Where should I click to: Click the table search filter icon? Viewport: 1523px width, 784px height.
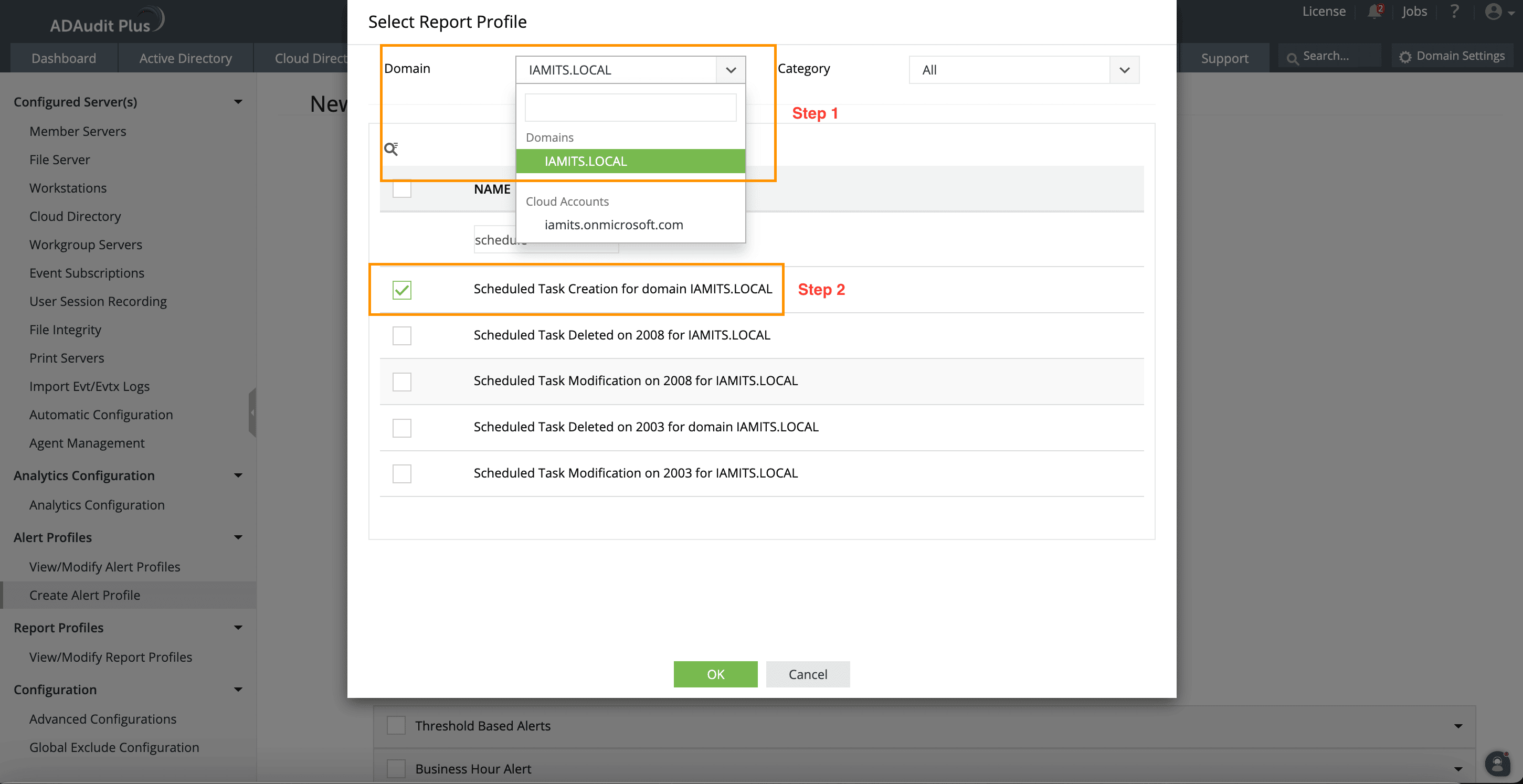(391, 149)
